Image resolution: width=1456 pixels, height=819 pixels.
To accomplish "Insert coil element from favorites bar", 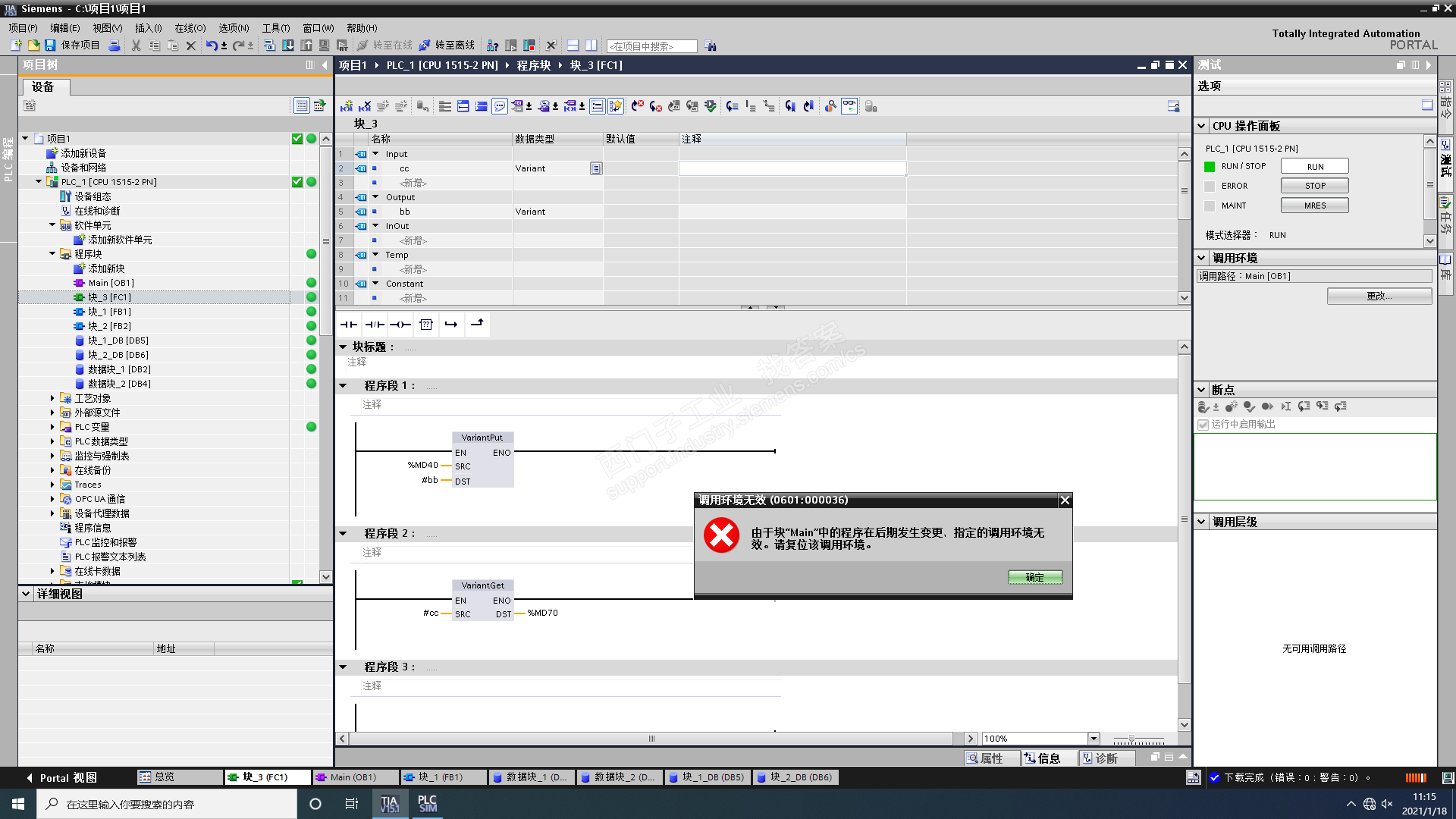I will tap(400, 325).
